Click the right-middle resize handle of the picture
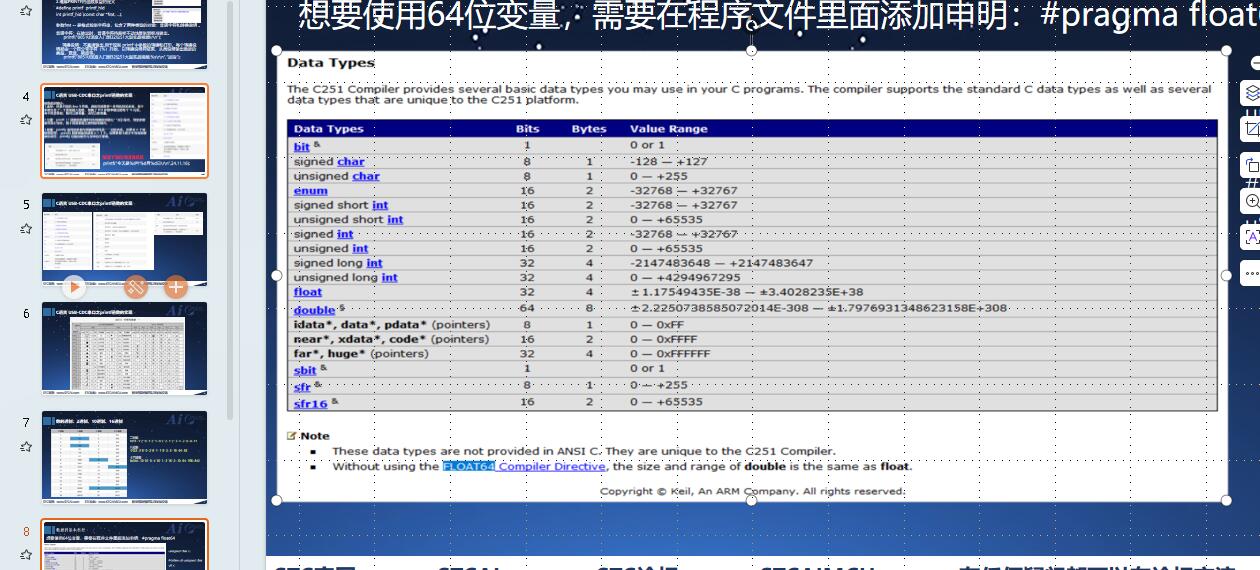Image resolution: width=1260 pixels, height=570 pixels. [x=1226, y=275]
